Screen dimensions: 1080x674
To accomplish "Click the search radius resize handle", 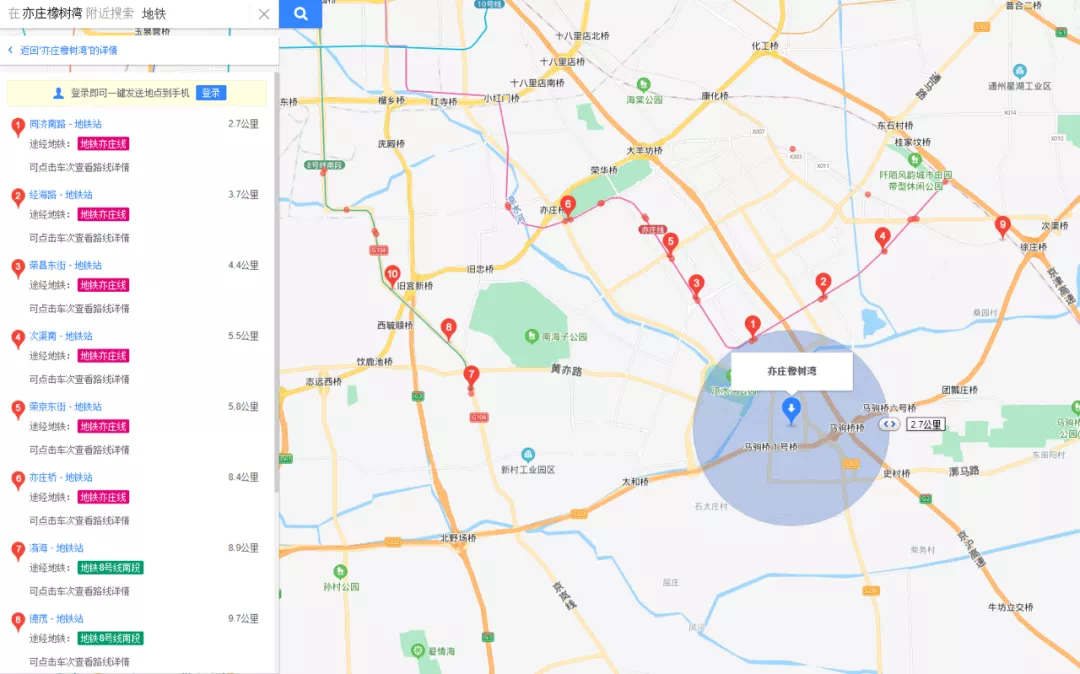I will (888, 424).
